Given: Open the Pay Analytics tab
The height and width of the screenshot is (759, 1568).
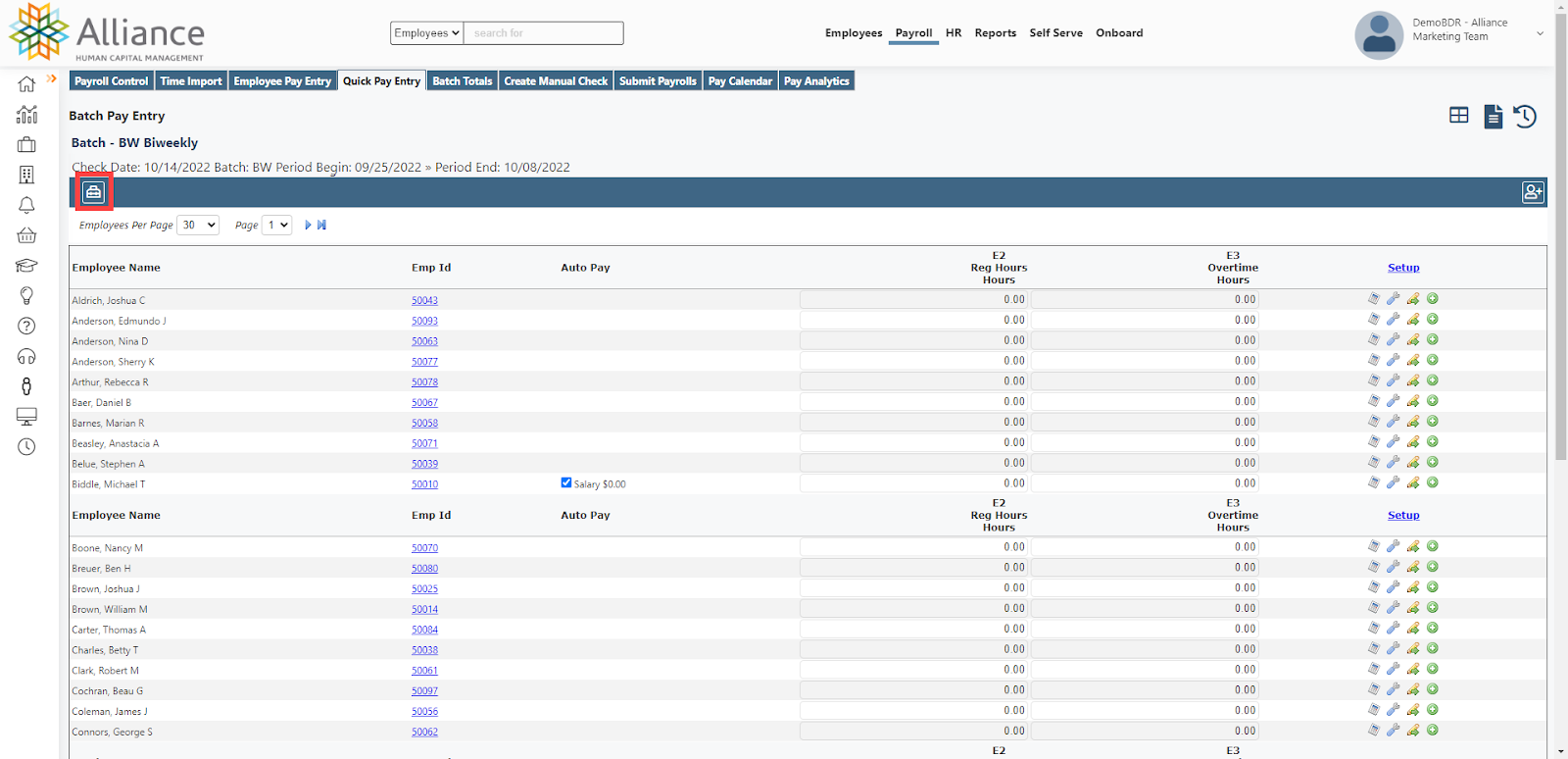Looking at the screenshot, I should coord(816,81).
